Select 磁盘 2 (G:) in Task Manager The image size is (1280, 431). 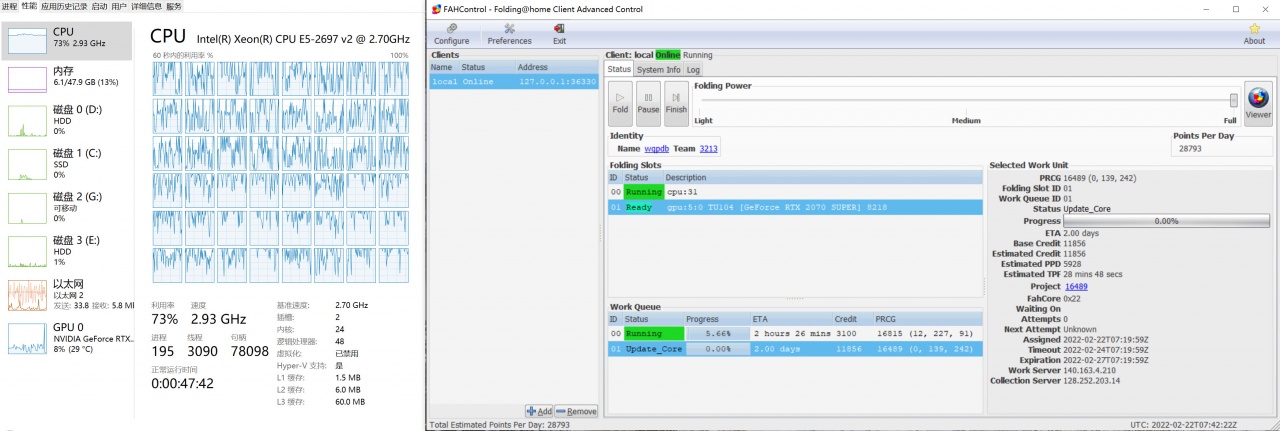tap(68, 207)
